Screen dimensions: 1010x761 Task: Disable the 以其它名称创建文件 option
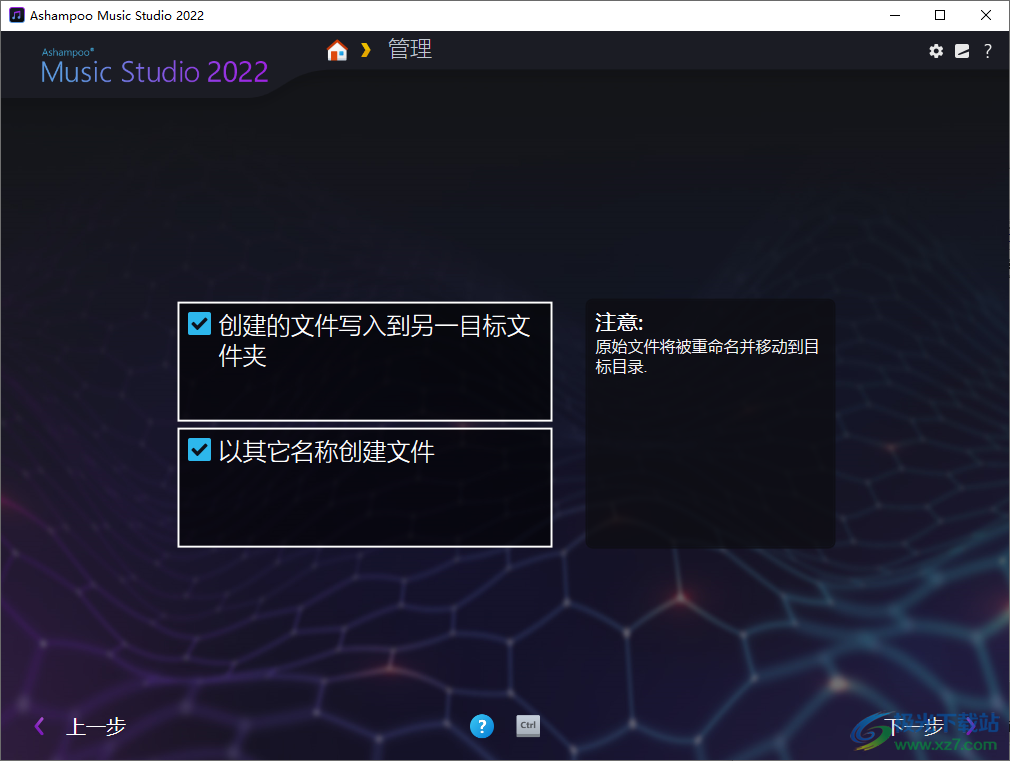(x=199, y=450)
